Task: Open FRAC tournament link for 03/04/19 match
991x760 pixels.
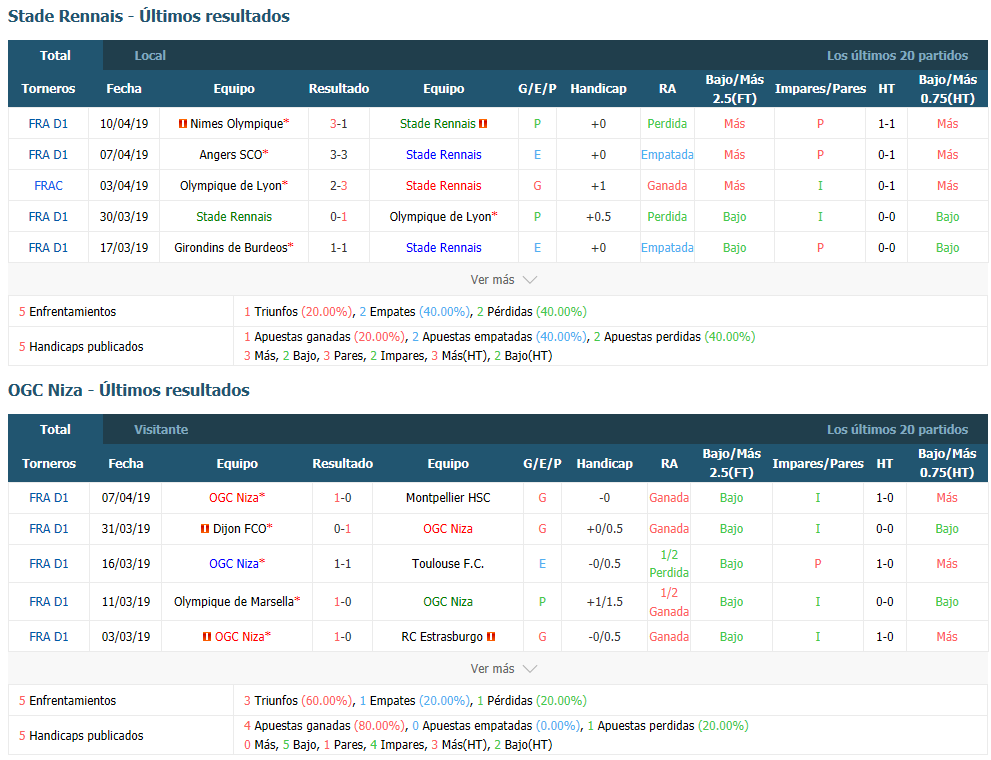Action: pos(48,186)
